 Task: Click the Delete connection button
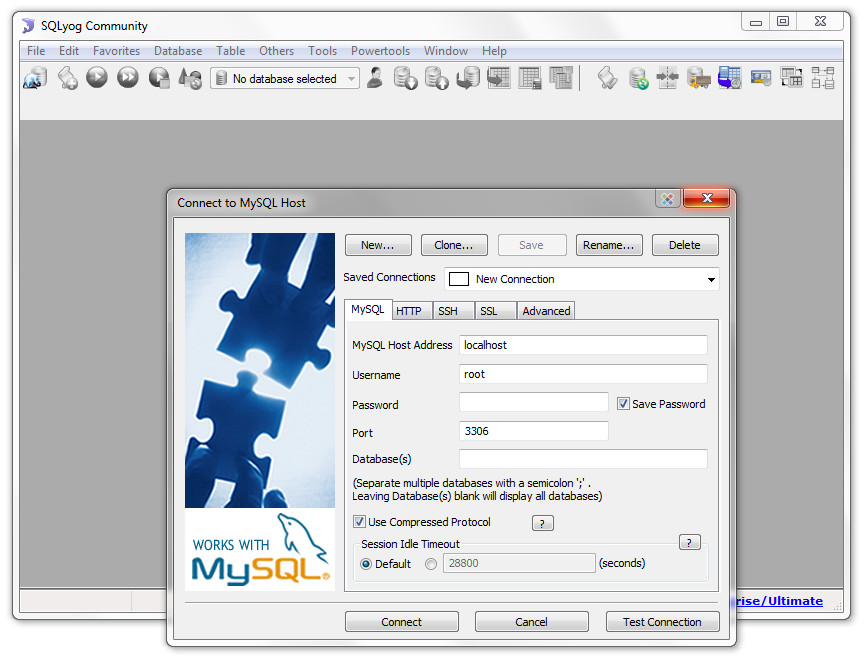tap(685, 245)
